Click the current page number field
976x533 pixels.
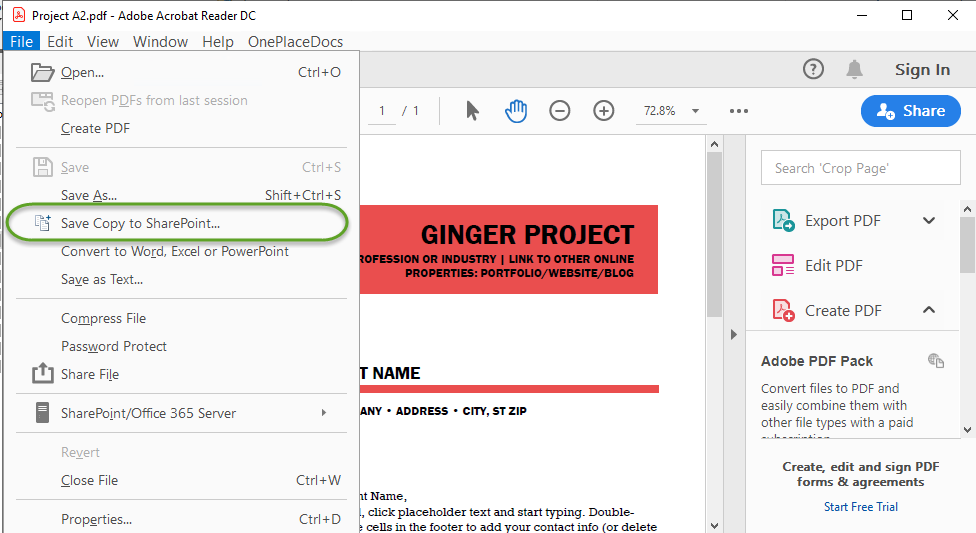(382, 111)
